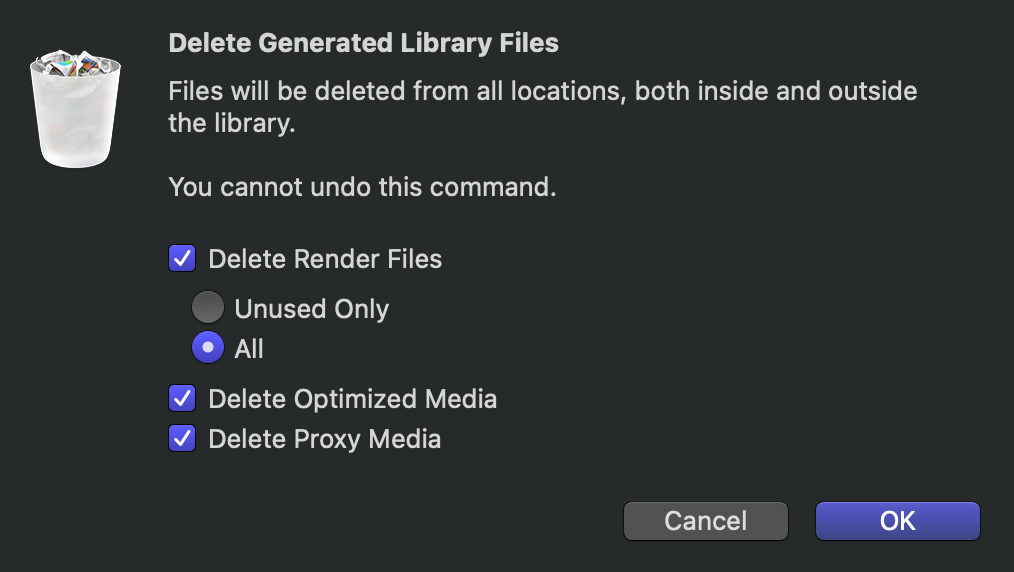Enable the Delete Render Files checkbox
The height and width of the screenshot is (572, 1014).
coord(182,259)
